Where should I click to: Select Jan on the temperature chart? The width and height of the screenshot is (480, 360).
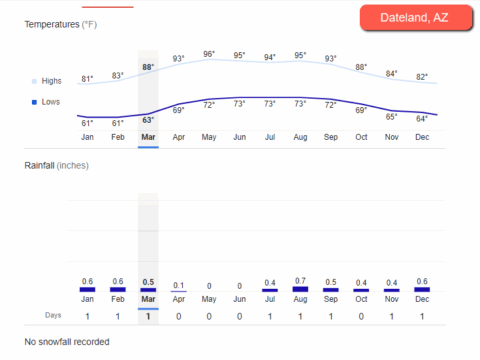coord(87,137)
